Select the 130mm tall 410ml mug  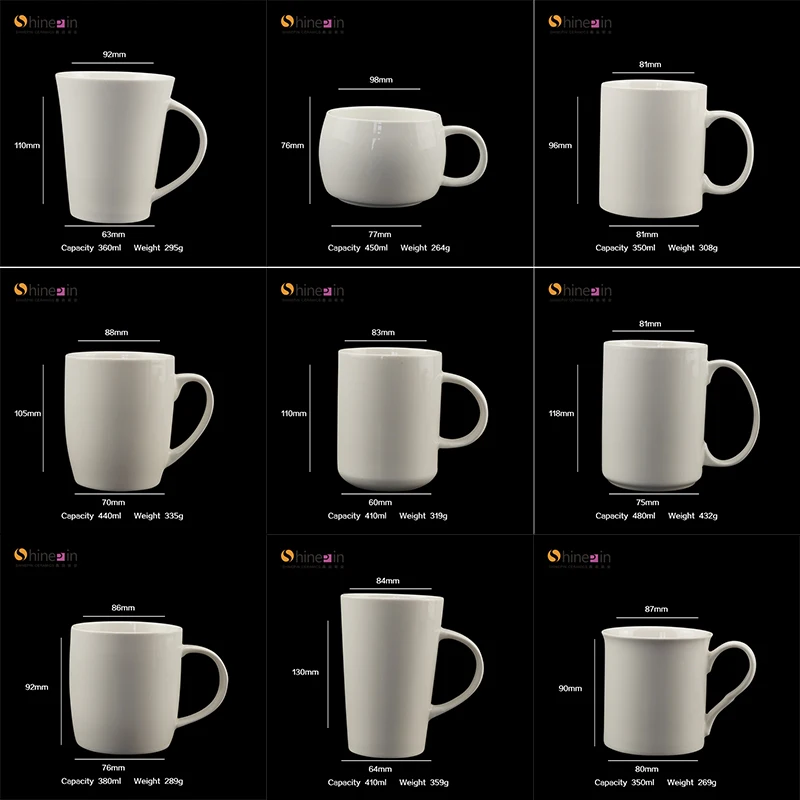(x=411, y=676)
